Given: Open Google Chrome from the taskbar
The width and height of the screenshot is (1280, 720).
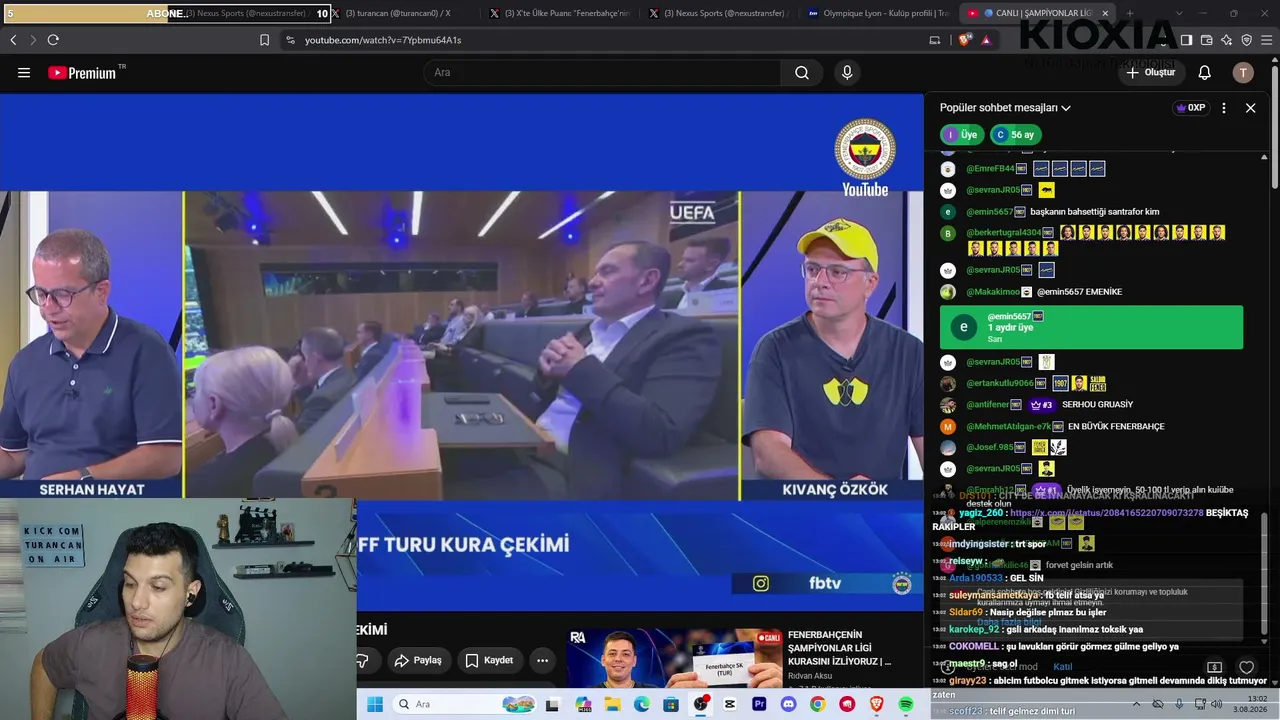Looking at the screenshot, I should pos(818,705).
